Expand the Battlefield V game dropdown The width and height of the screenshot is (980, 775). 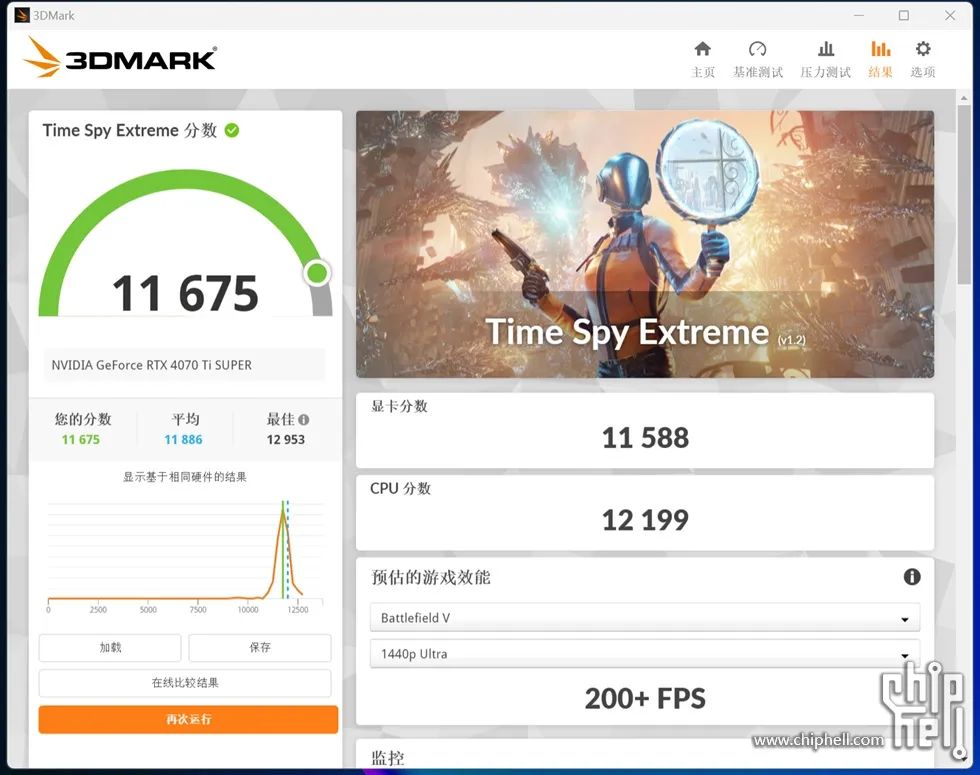click(x=644, y=618)
